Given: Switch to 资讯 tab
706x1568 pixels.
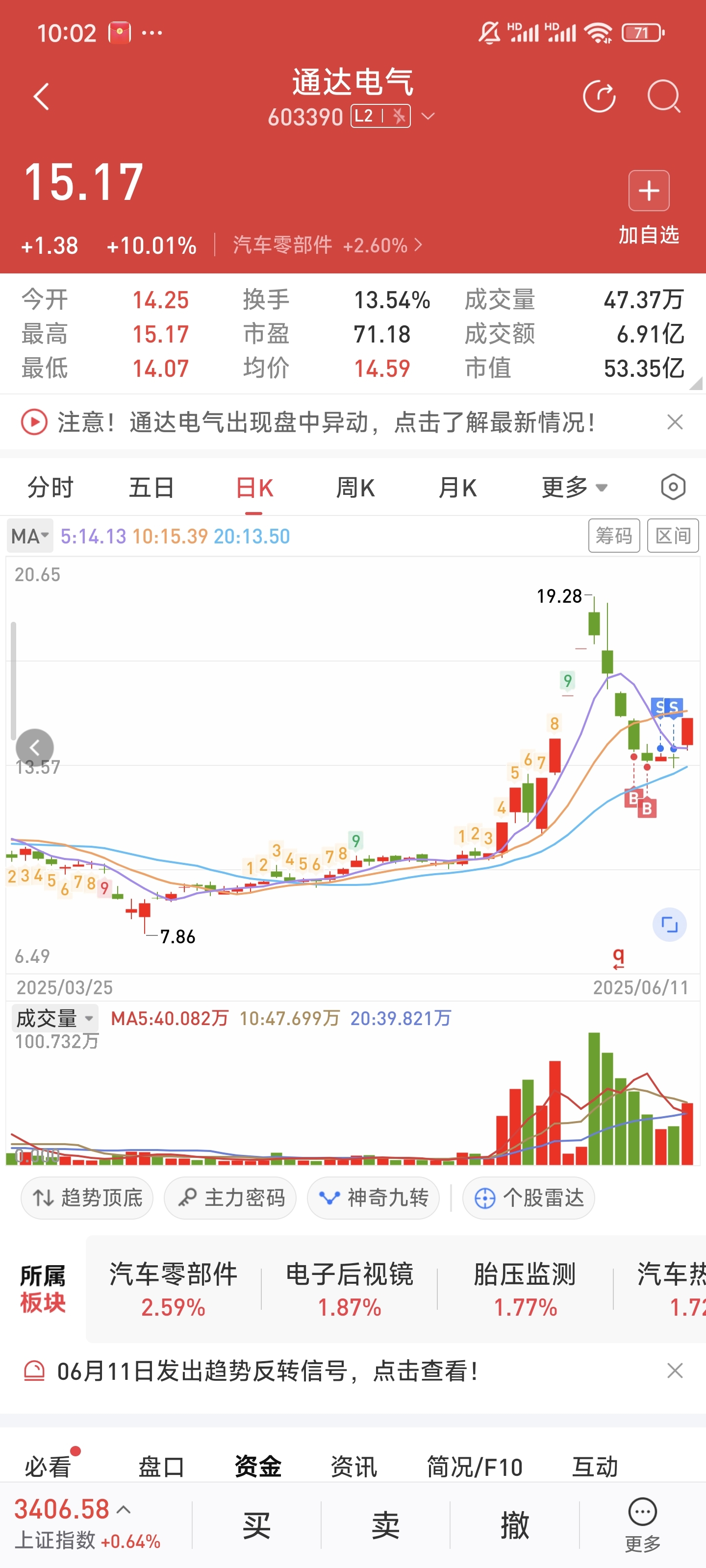Looking at the screenshot, I should tap(354, 1467).
